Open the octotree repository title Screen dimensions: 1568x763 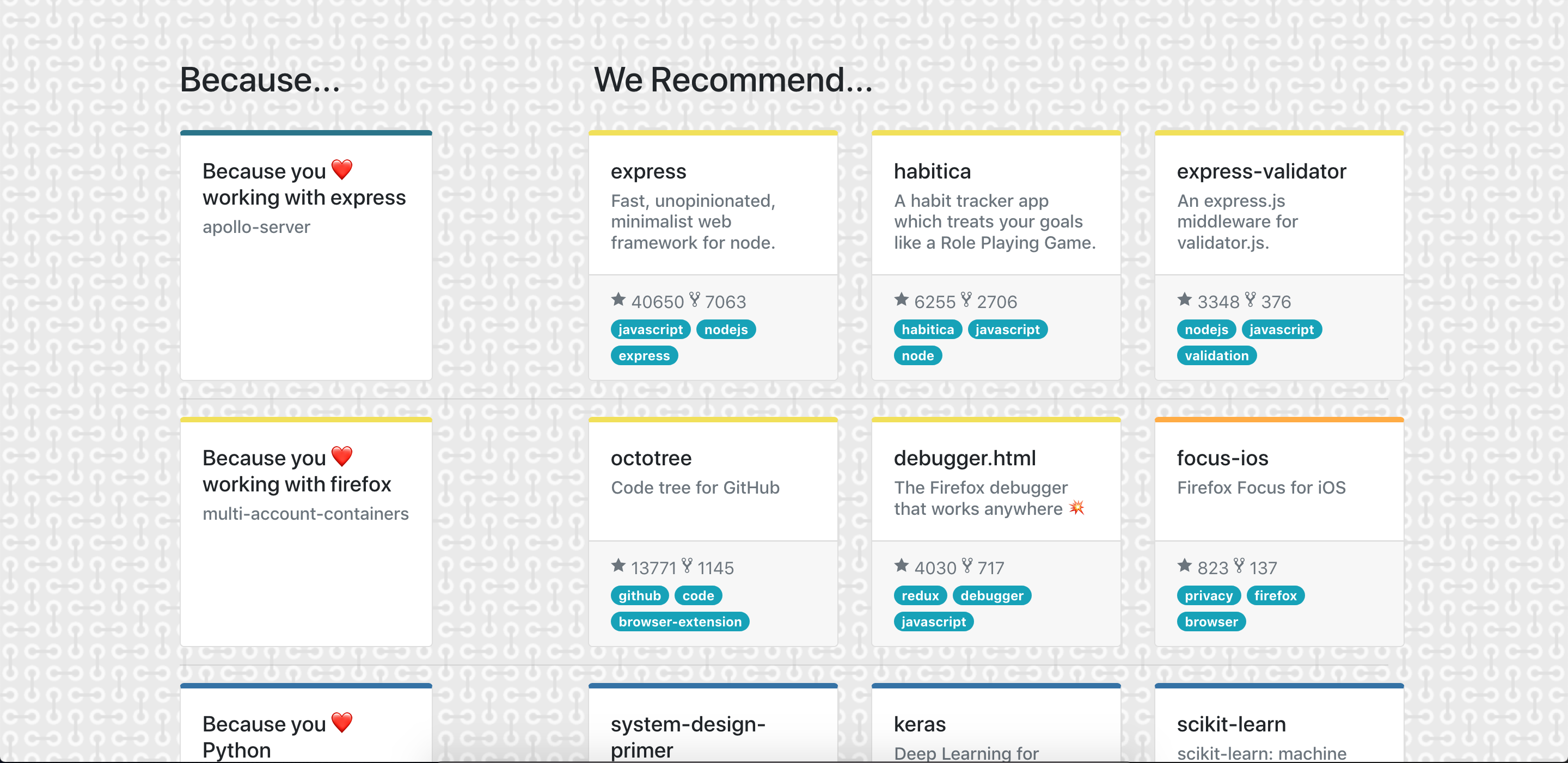651,458
